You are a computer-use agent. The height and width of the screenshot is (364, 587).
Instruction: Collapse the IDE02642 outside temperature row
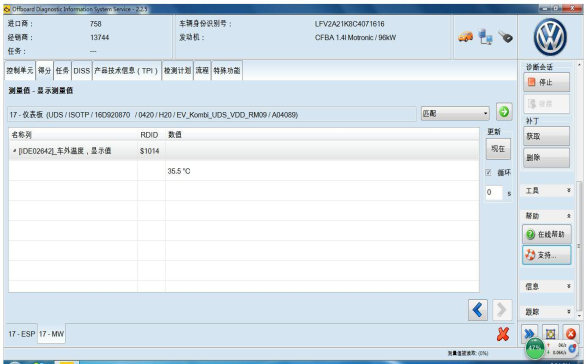[14, 151]
